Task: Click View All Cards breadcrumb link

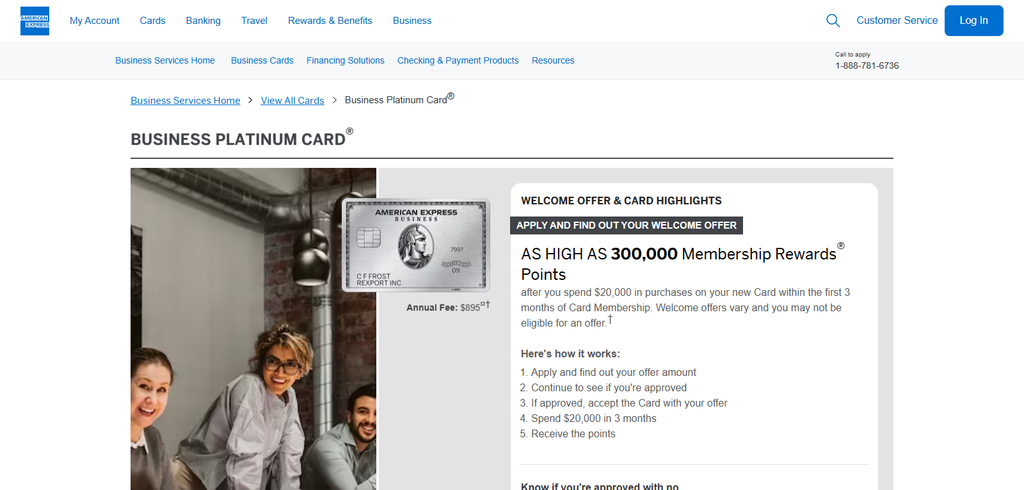Action: click(293, 101)
